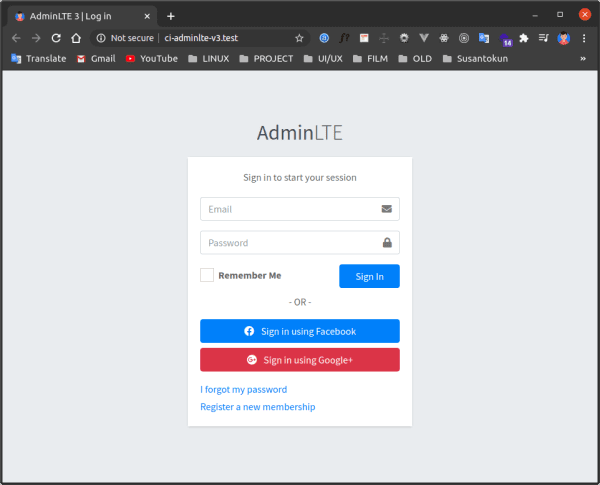This screenshot has height=485, width=600.
Task: Click the gear-shaped extension icon
Action: pyautogui.click(x=404, y=38)
